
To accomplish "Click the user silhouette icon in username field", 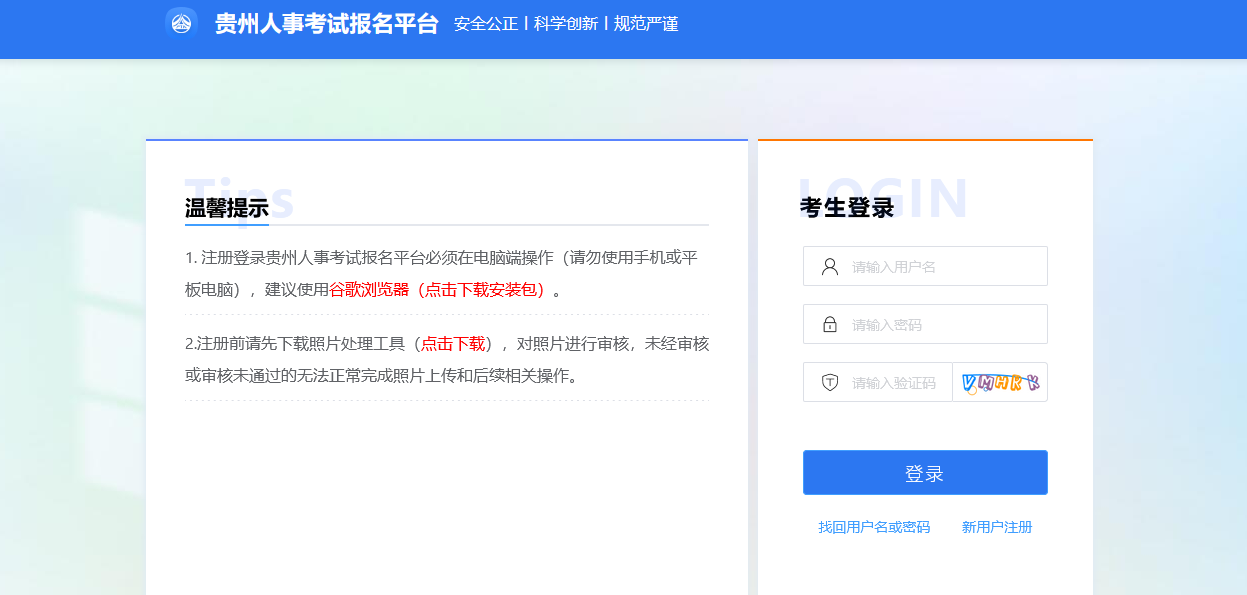I will coord(829,267).
